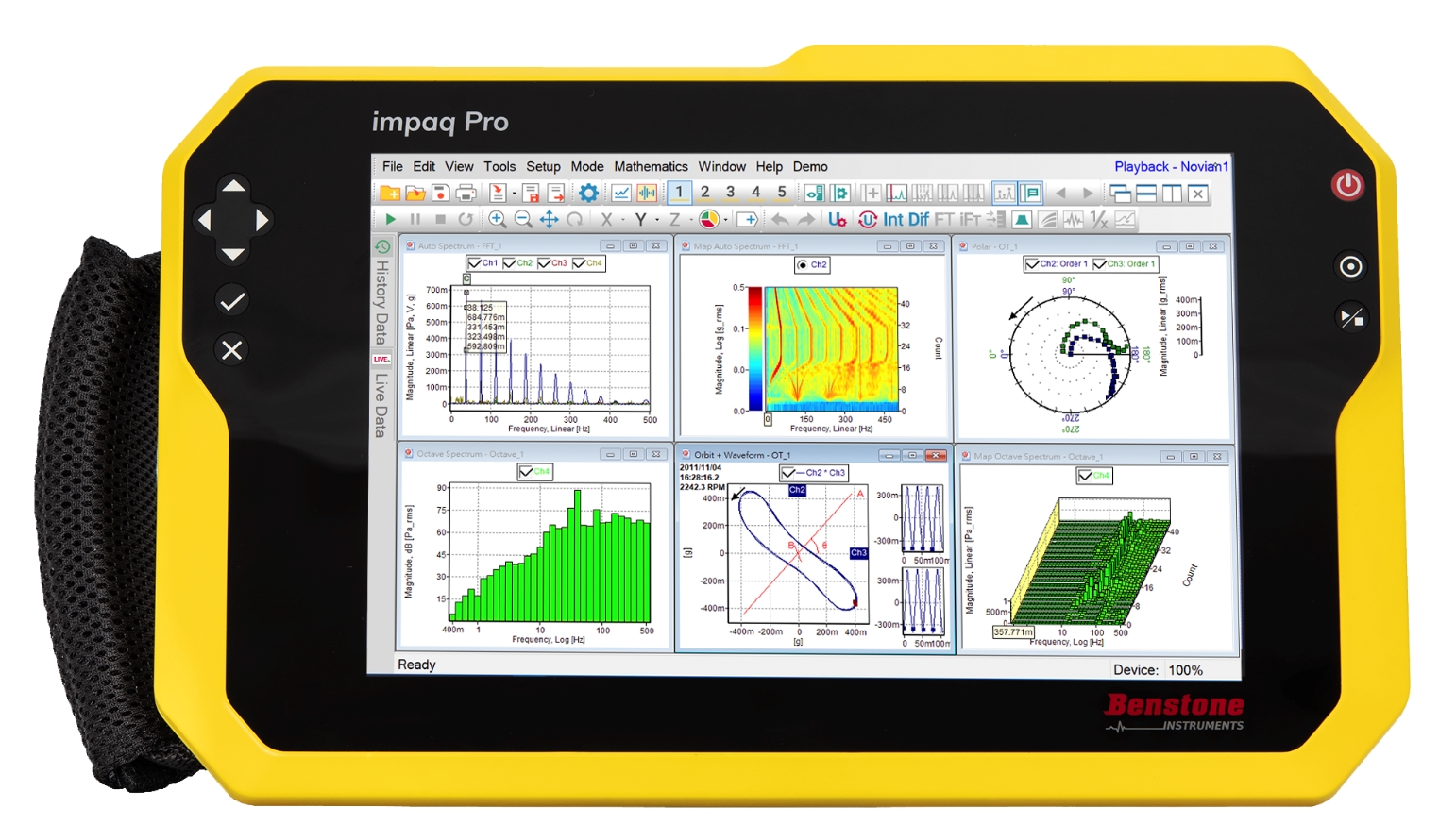Uncheck Ch2 in Auto Spectrum window
Screen dimensions: 1456x825
(509, 263)
